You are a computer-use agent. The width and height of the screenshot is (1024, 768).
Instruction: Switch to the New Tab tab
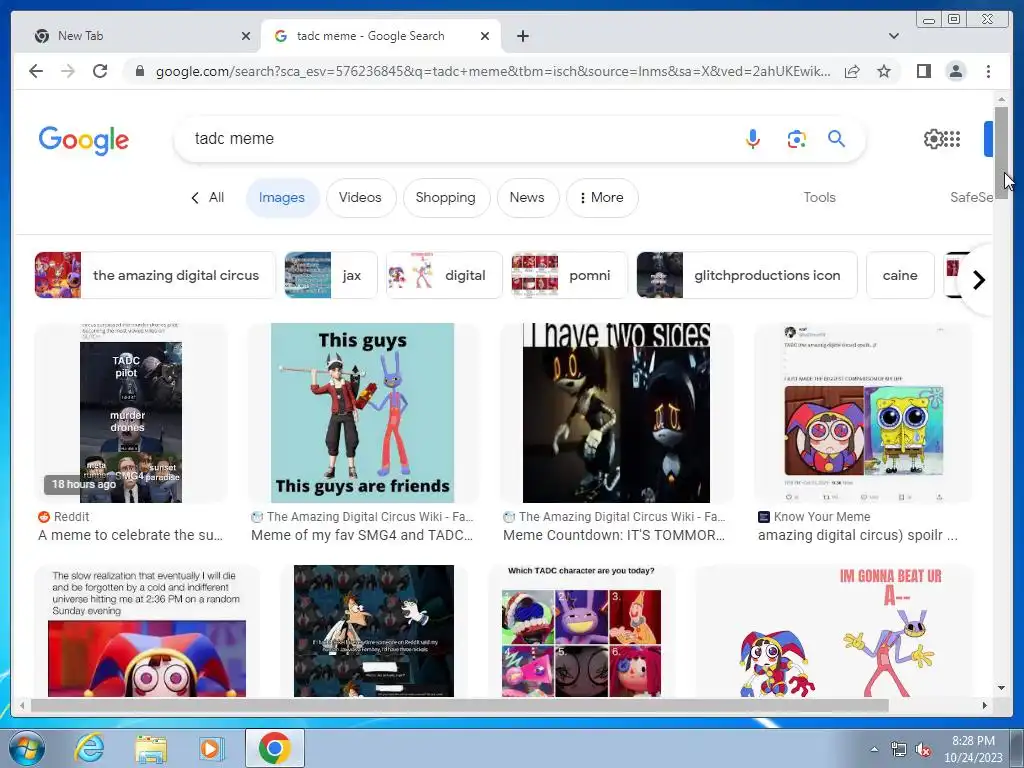tap(137, 36)
